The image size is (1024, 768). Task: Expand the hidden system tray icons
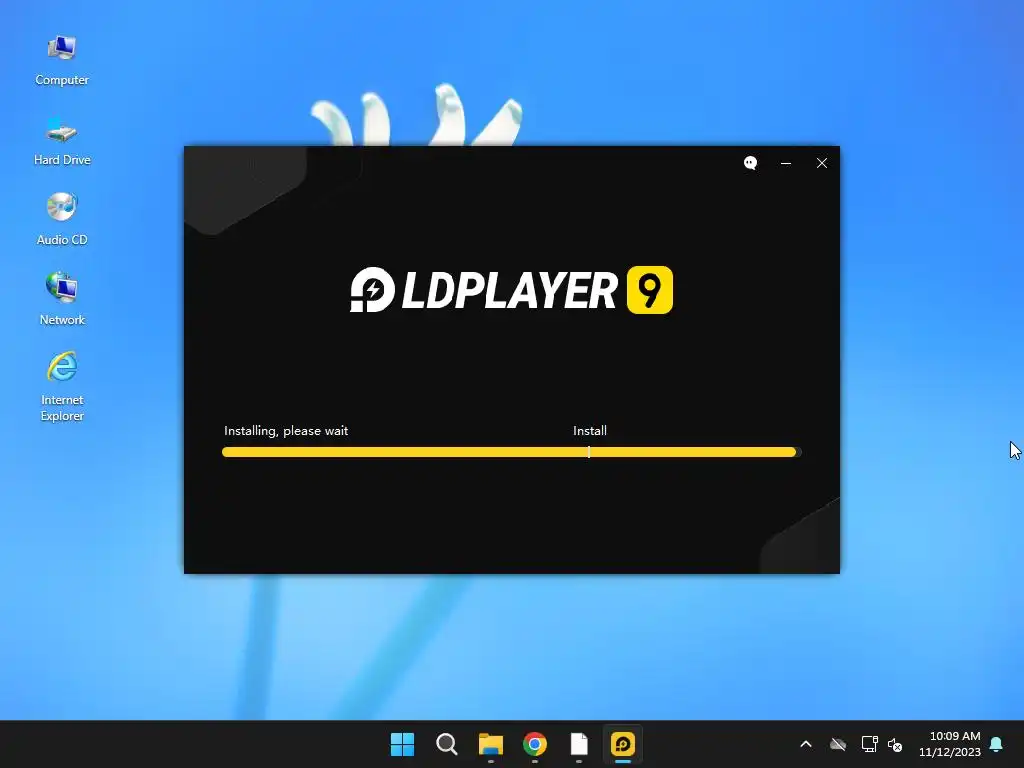[806, 744]
